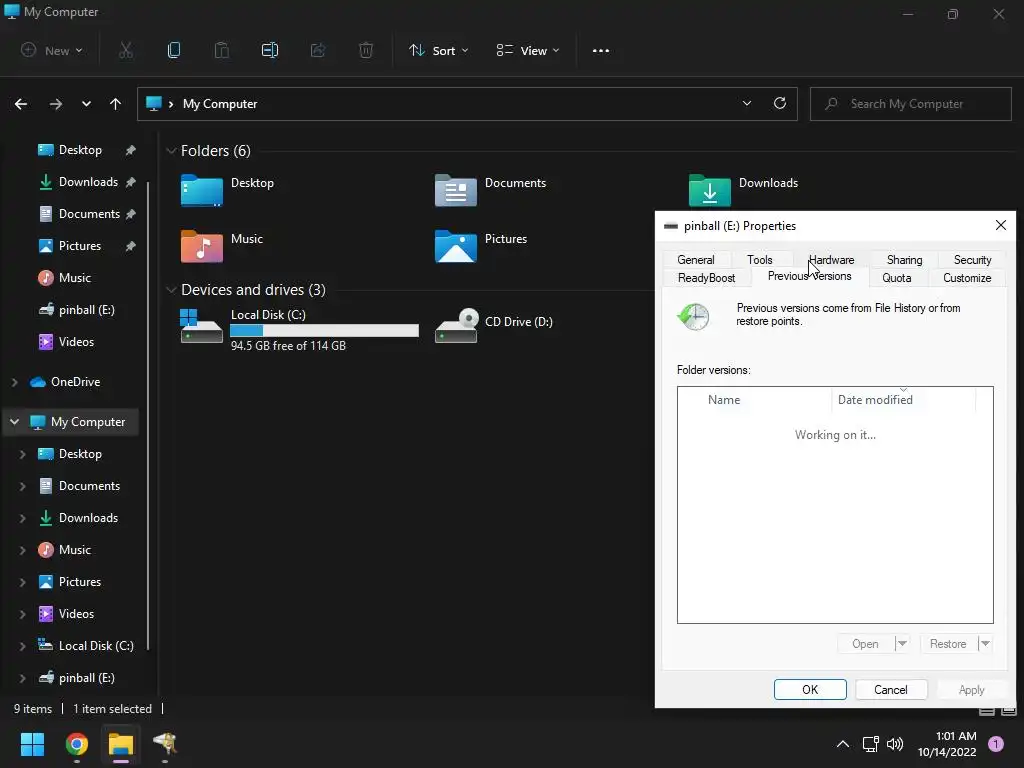Switch to the Customize tab
Viewport: 1024px width, 768px height.
click(967, 278)
